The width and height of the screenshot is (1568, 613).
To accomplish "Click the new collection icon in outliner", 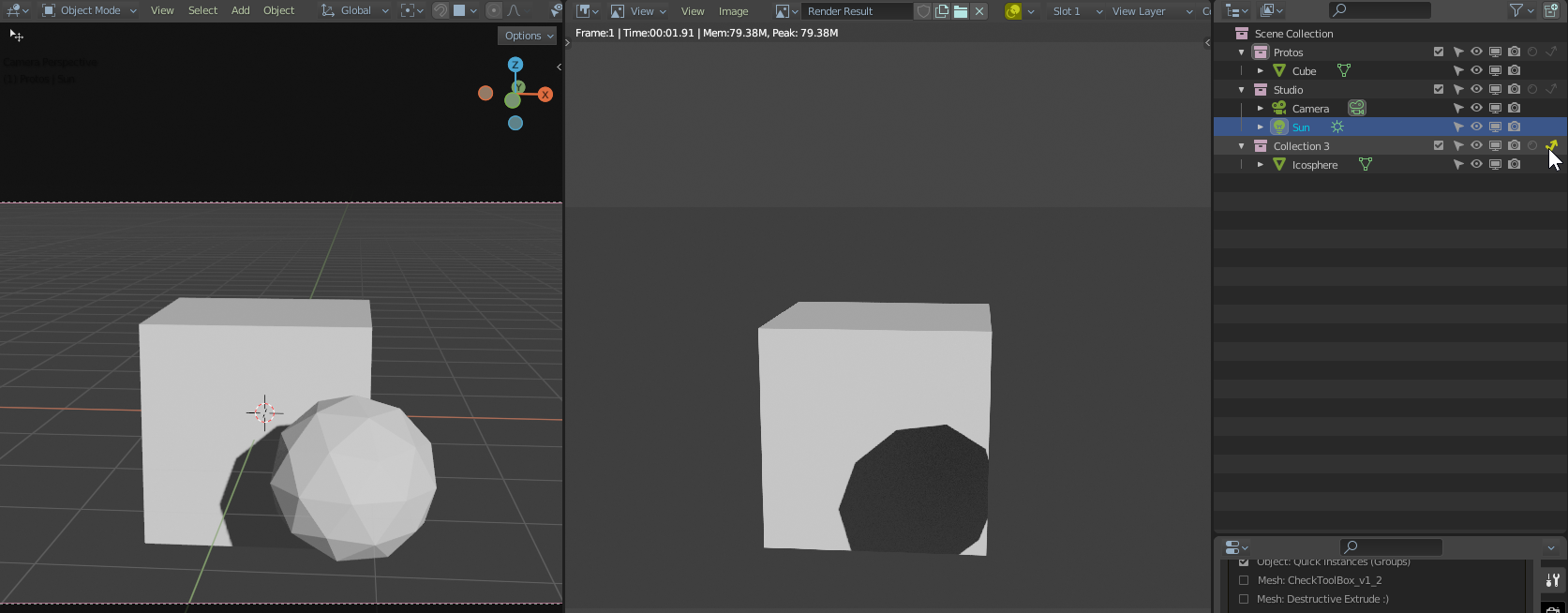I will pos(1551,10).
